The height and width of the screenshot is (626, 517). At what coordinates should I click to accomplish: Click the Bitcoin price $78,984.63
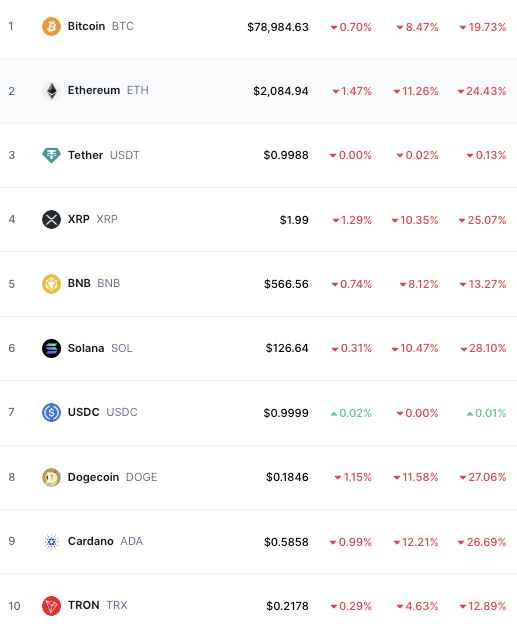(278, 27)
